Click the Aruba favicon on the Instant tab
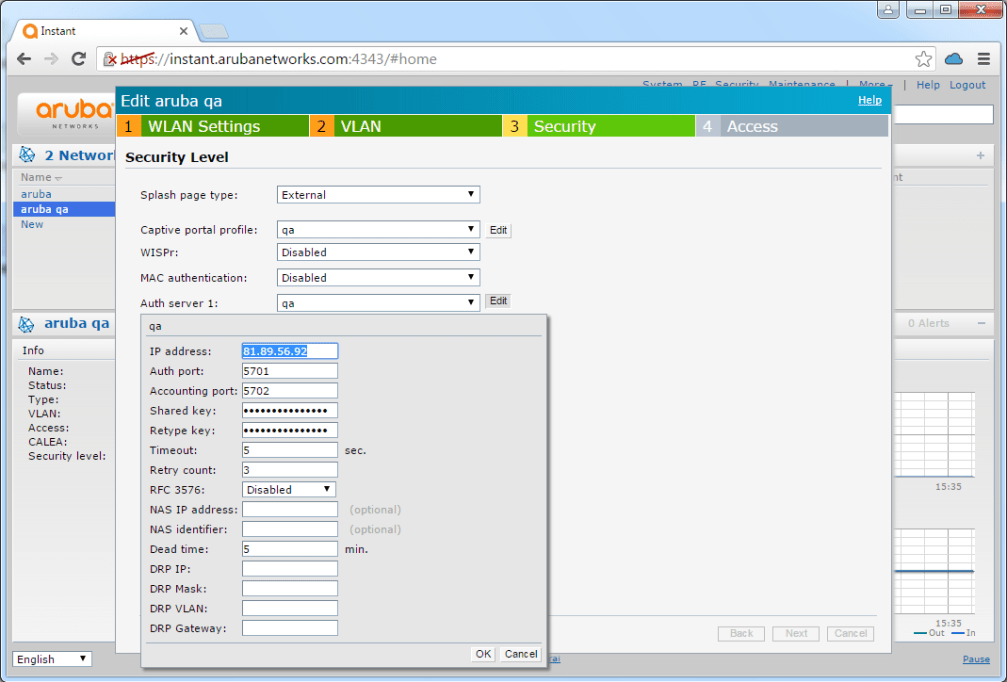The image size is (1007, 682). (x=30, y=31)
